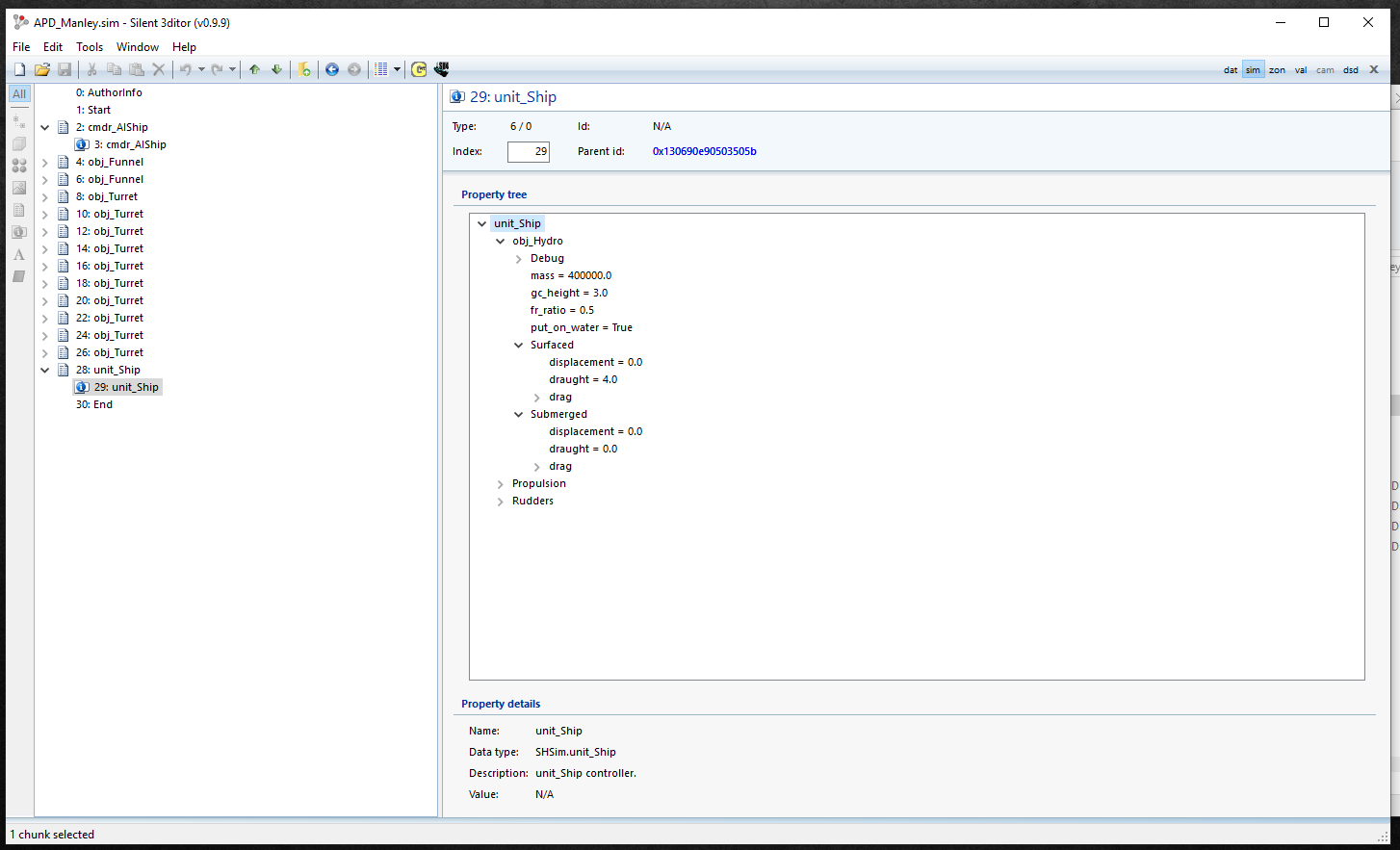The image size is (1400, 850).
Task: Open the Tools menu
Action: click(90, 46)
